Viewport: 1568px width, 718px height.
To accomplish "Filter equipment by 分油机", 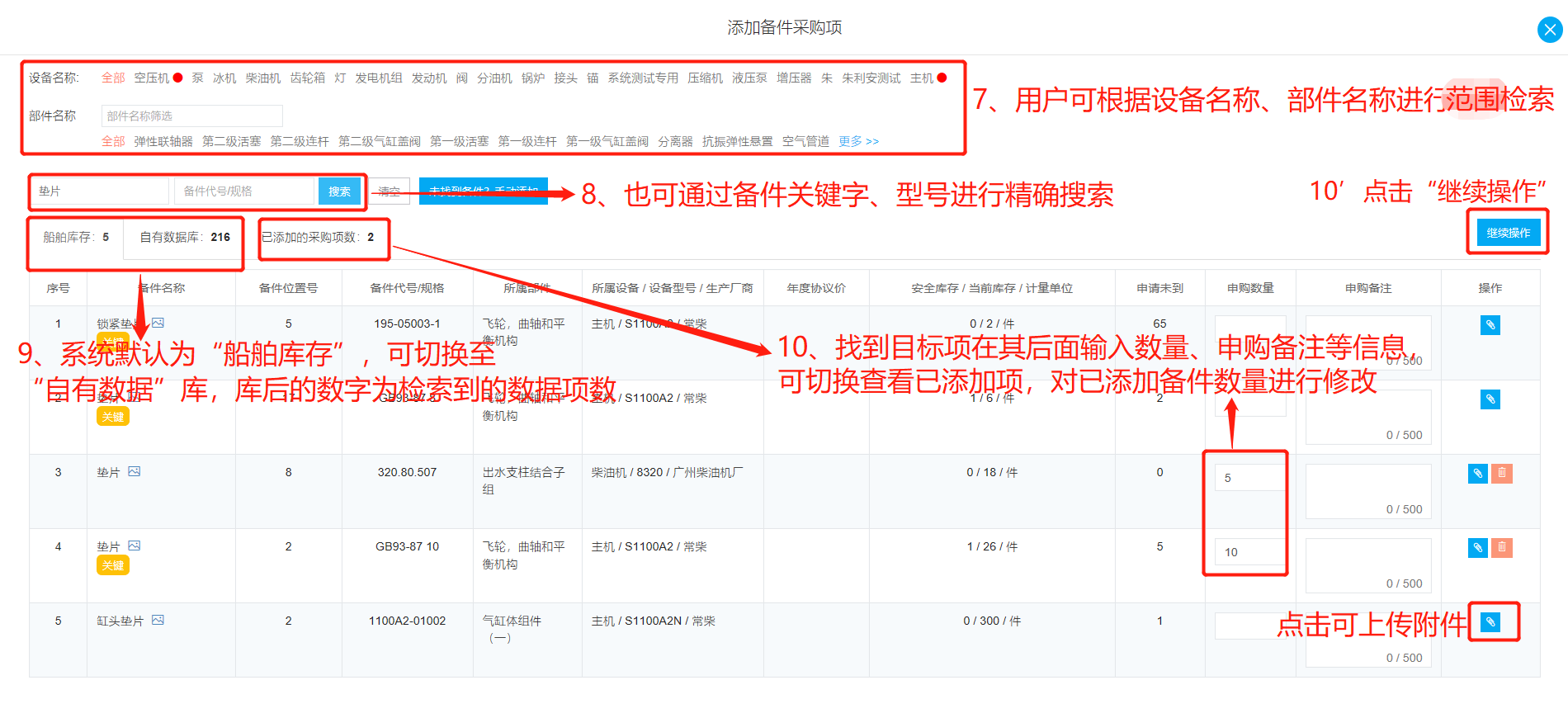I will point(494,78).
